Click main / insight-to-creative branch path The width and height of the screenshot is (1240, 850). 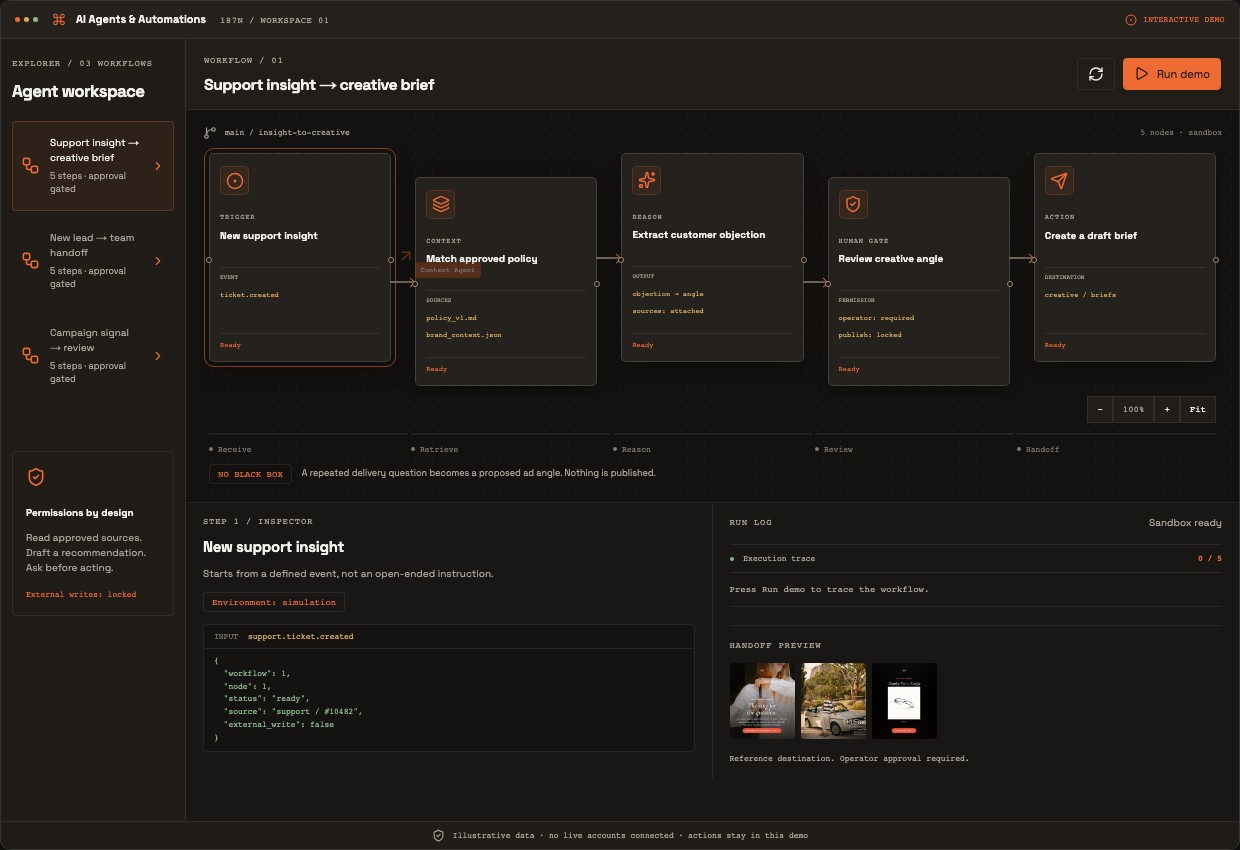coord(287,132)
